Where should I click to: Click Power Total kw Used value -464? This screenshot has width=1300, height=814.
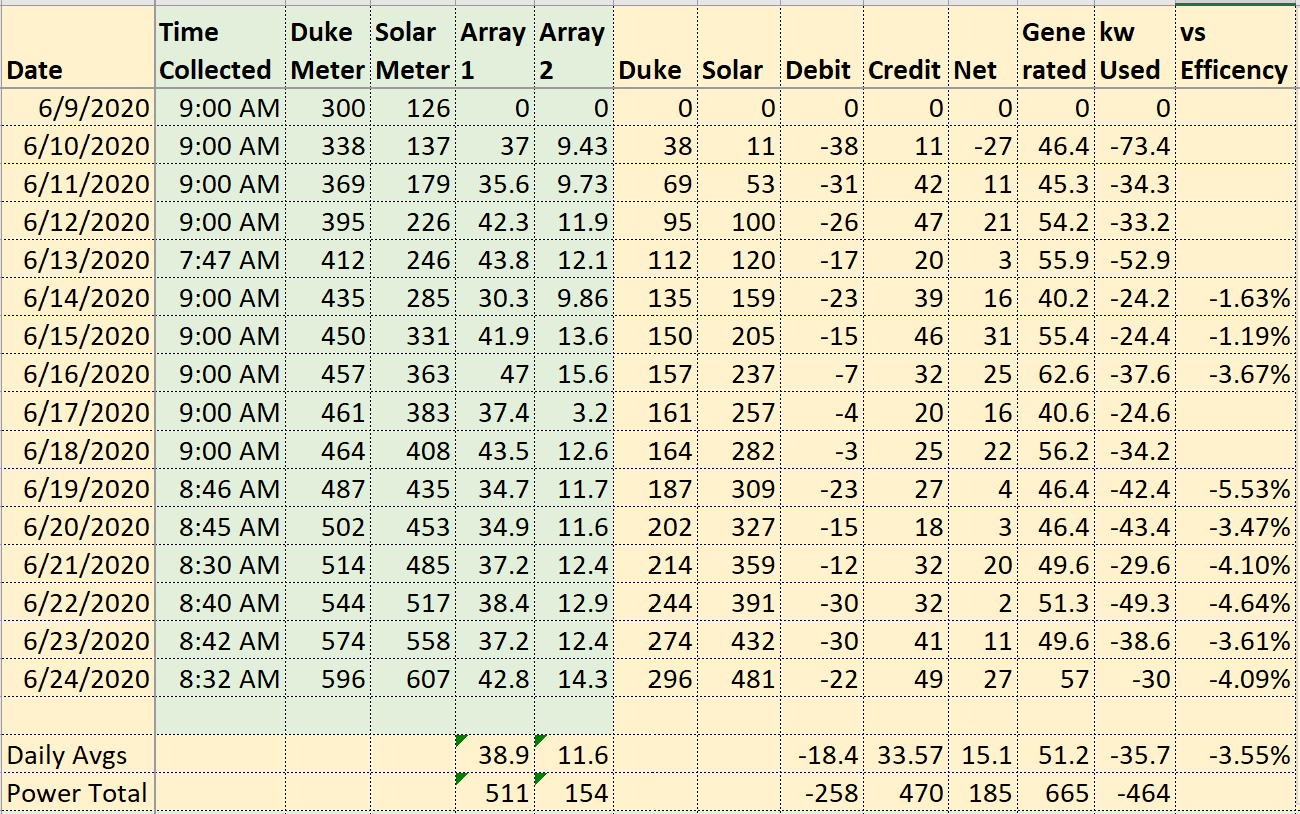(x=1135, y=792)
